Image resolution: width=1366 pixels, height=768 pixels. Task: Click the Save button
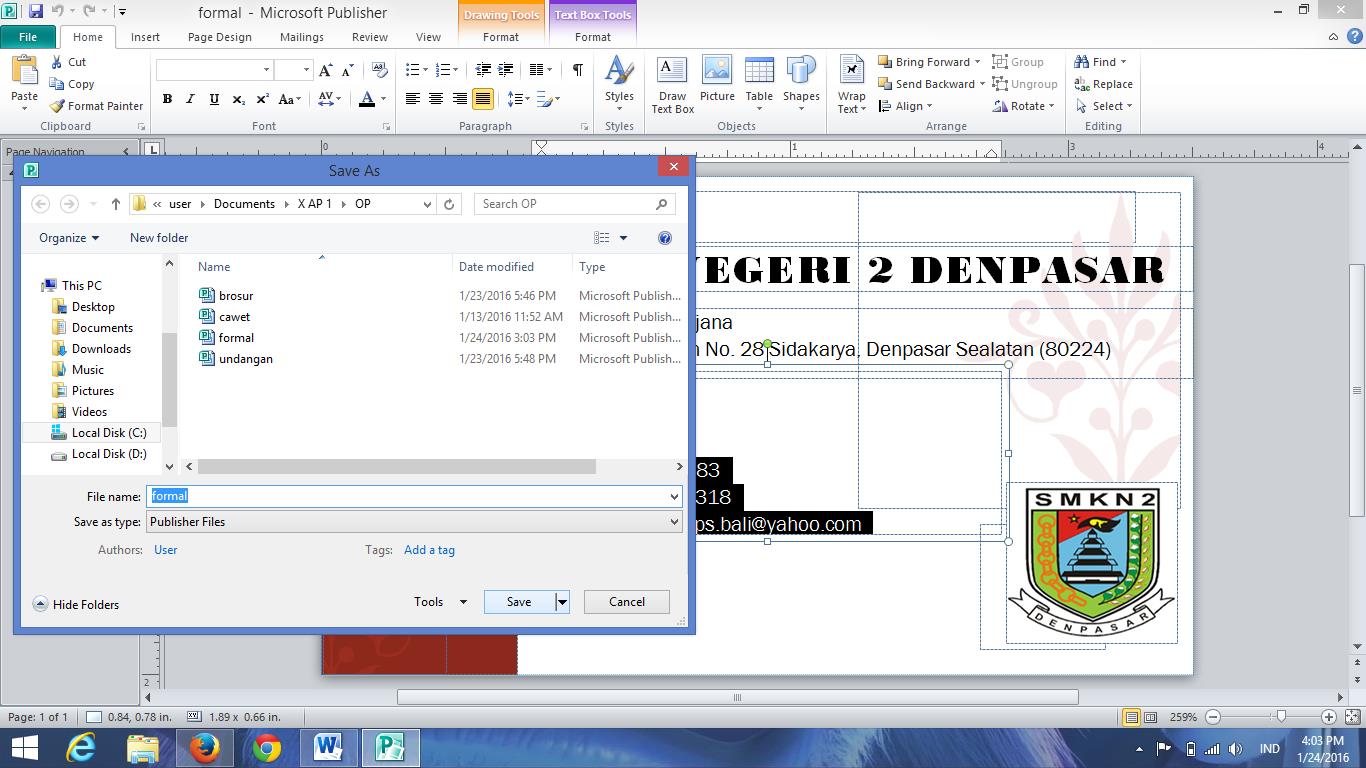click(x=518, y=601)
